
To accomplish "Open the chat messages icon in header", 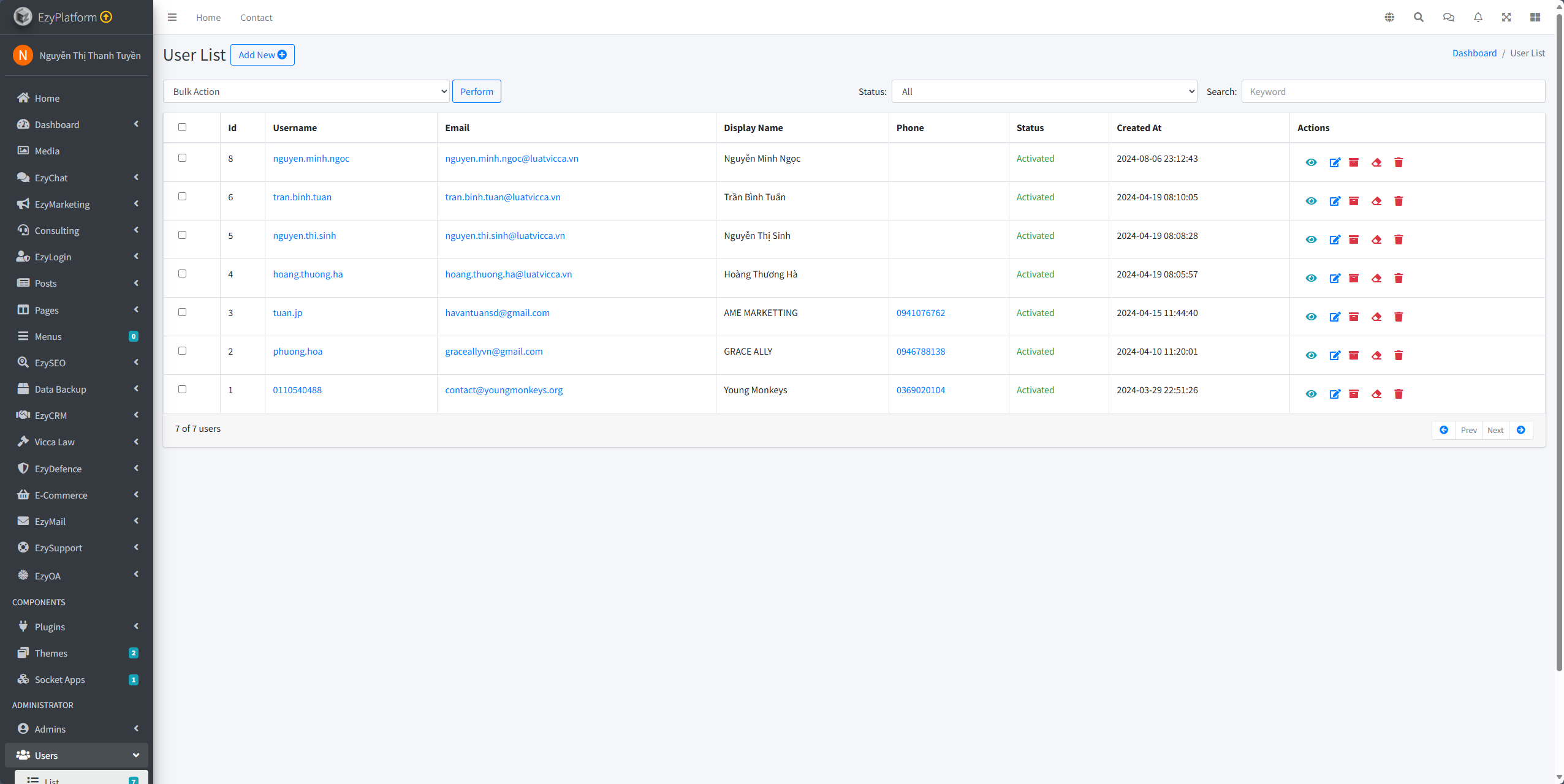I will tap(1448, 17).
